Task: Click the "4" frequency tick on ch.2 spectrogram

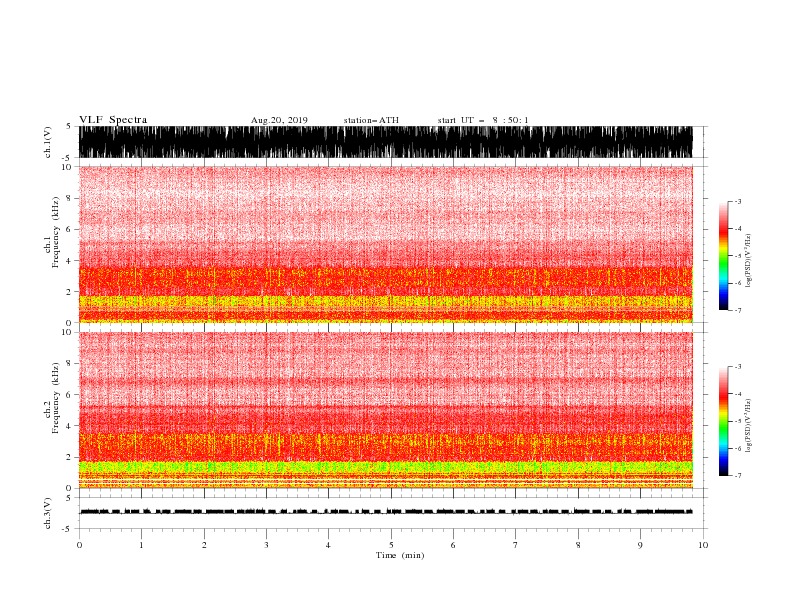Action: coord(70,426)
